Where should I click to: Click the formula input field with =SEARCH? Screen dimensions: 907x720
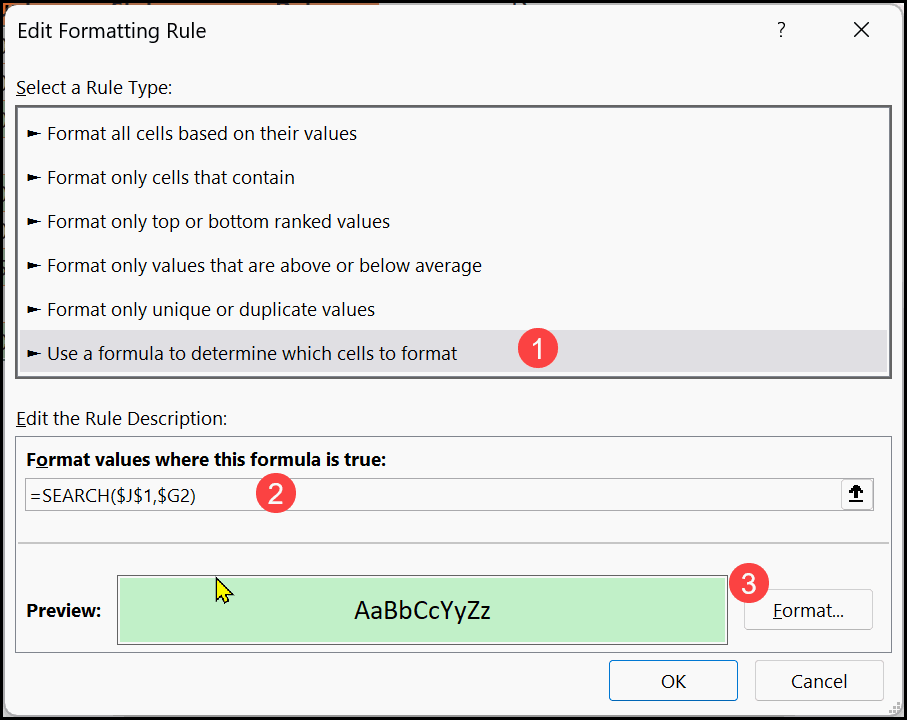(x=433, y=495)
